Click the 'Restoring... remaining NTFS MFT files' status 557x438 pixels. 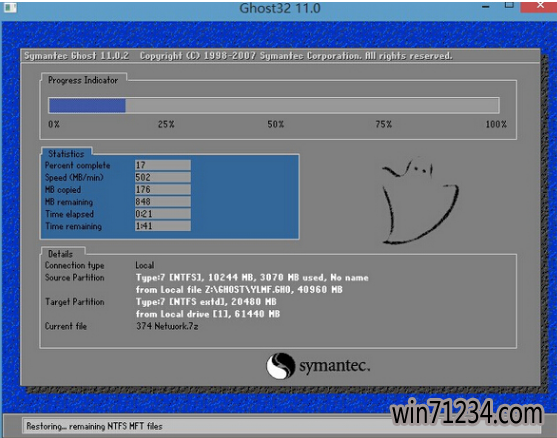tap(94, 426)
